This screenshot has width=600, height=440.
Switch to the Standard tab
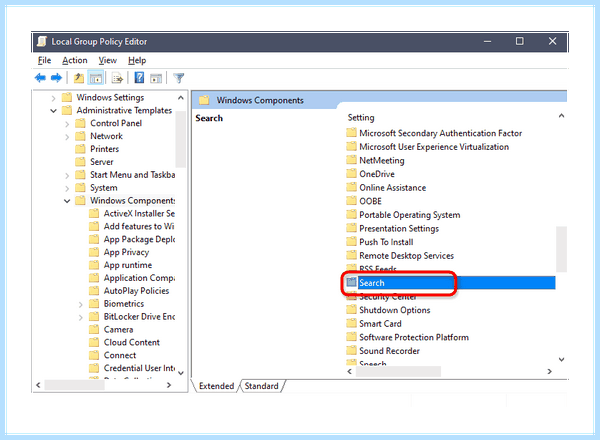pyautogui.click(x=262, y=386)
